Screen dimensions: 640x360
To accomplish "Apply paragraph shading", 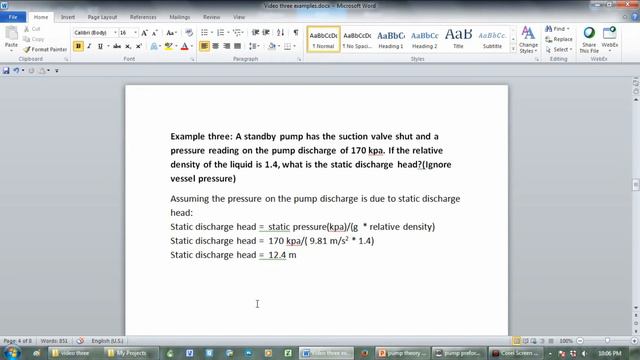I will [272, 46].
